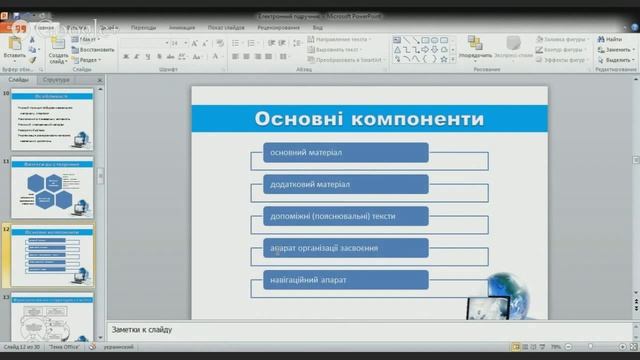Toggle Center text alignment

coord(247,57)
